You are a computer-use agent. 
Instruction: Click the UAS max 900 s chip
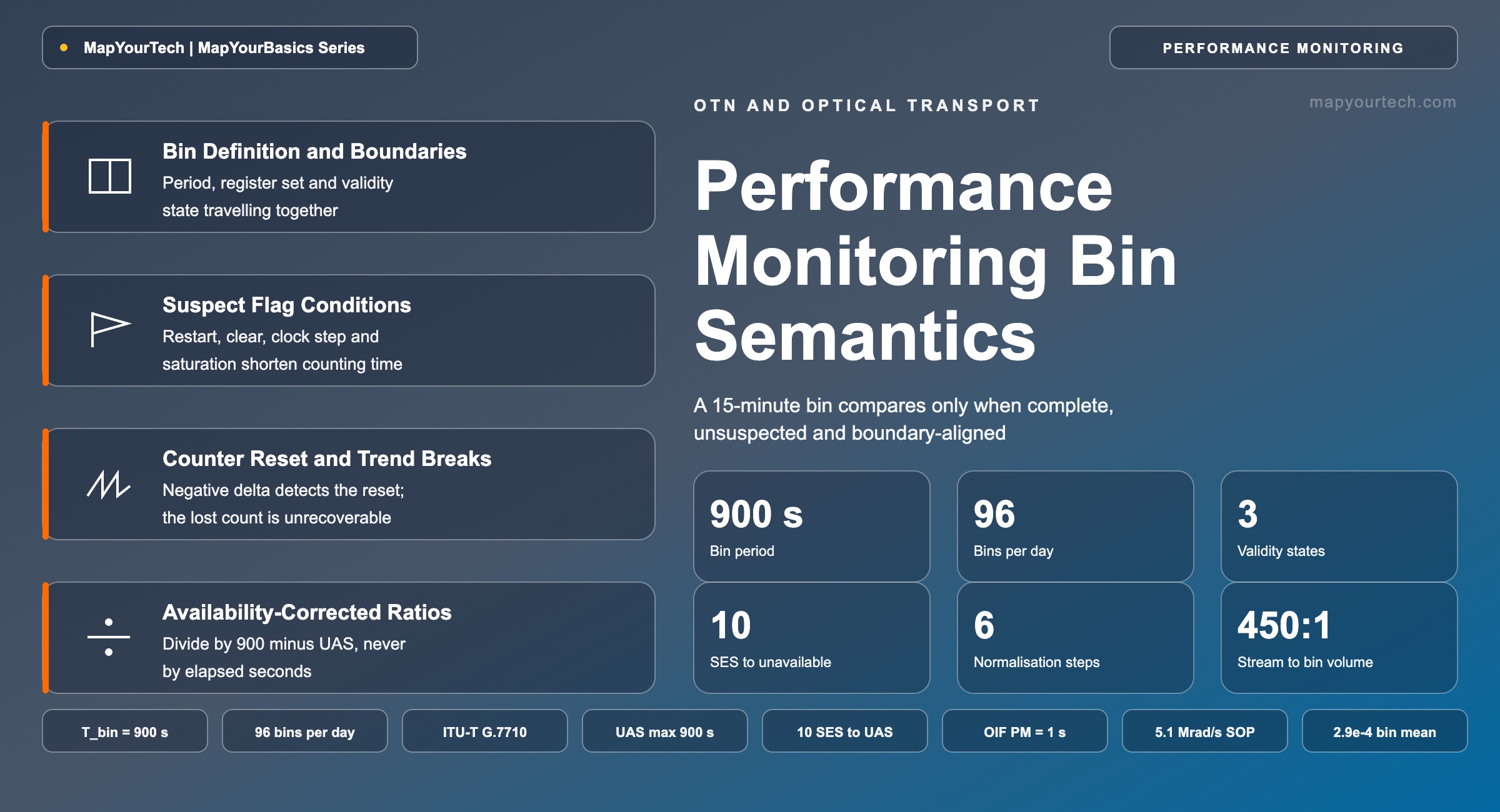pos(665,731)
